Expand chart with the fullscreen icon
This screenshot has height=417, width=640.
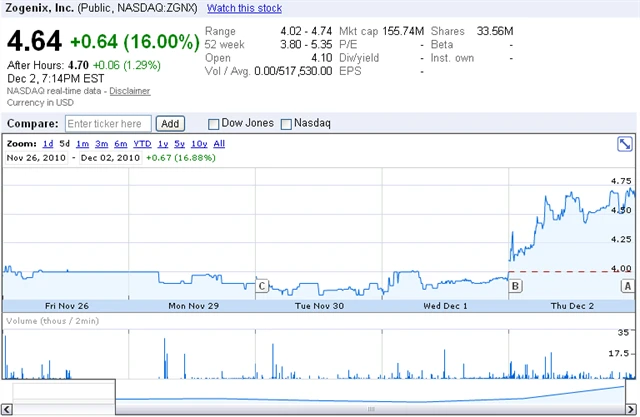(623, 144)
